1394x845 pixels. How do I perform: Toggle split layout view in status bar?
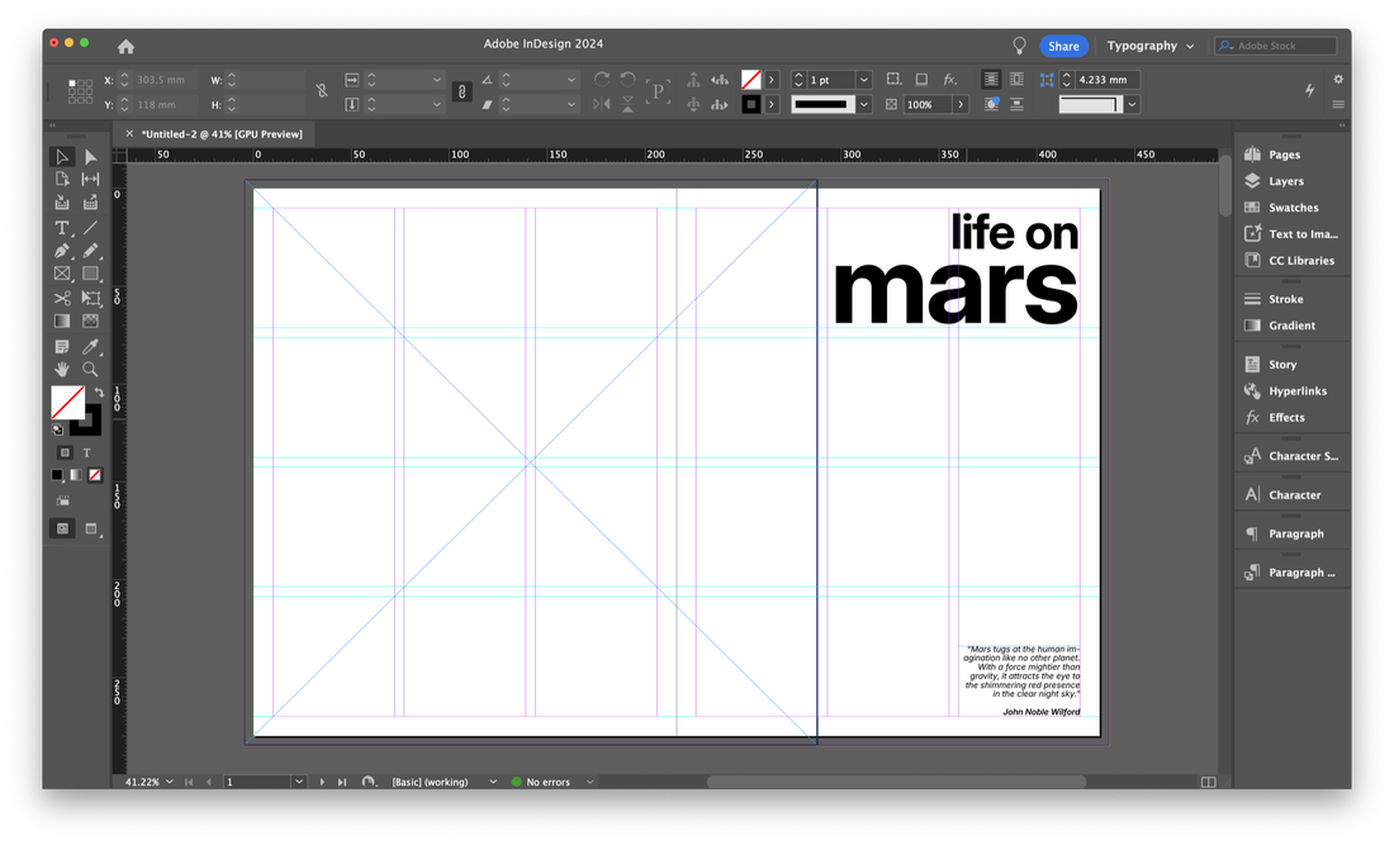pos(1208,782)
